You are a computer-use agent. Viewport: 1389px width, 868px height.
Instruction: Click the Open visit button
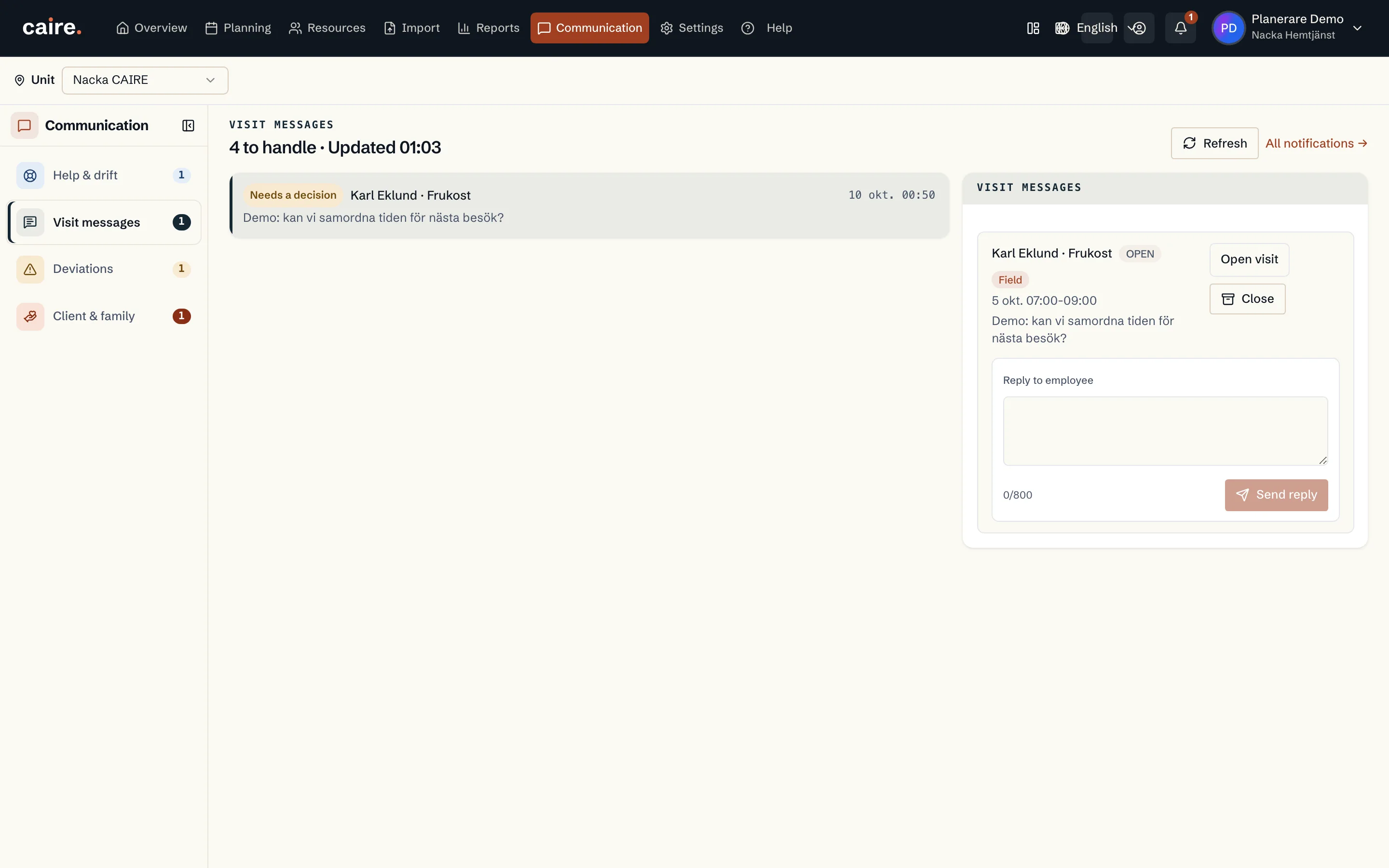1249,259
